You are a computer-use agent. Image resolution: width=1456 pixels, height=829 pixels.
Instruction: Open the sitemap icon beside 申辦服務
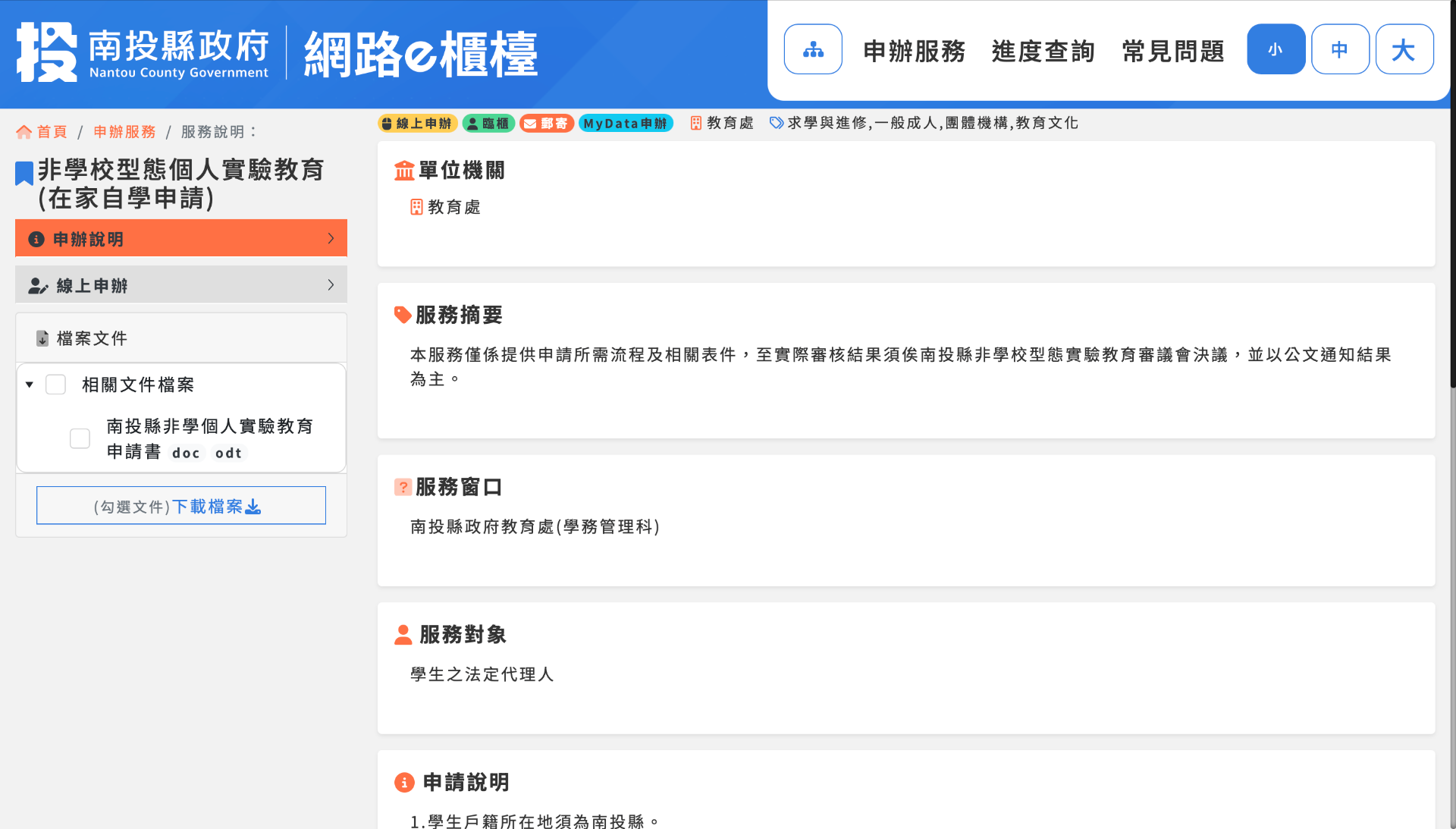point(812,49)
